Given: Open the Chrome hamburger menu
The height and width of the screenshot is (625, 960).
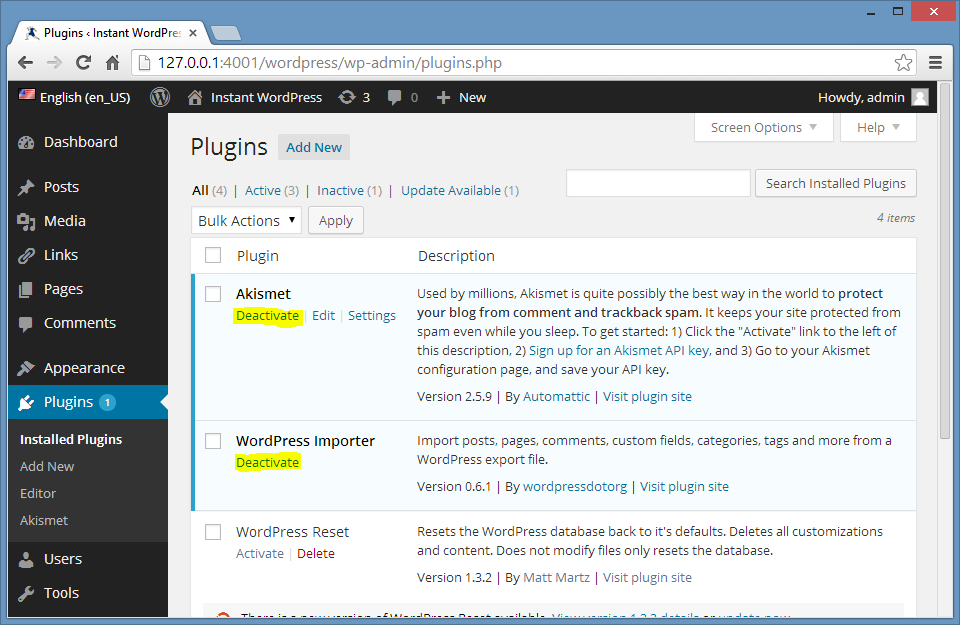Looking at the screenshot, I should [x=935, y=62].
